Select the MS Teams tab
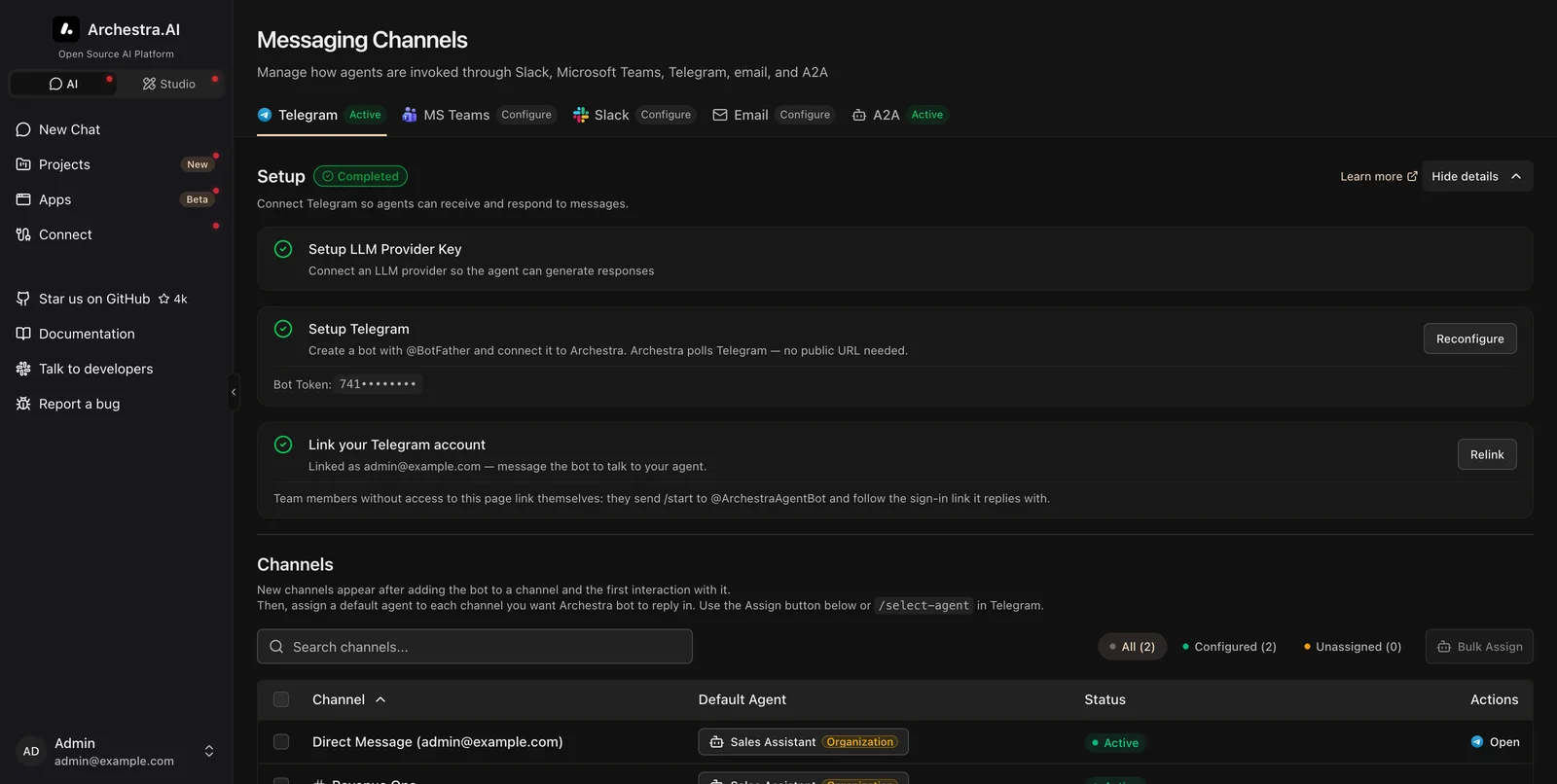This screenshot has width=1557, height=784. tap(480, 115)
